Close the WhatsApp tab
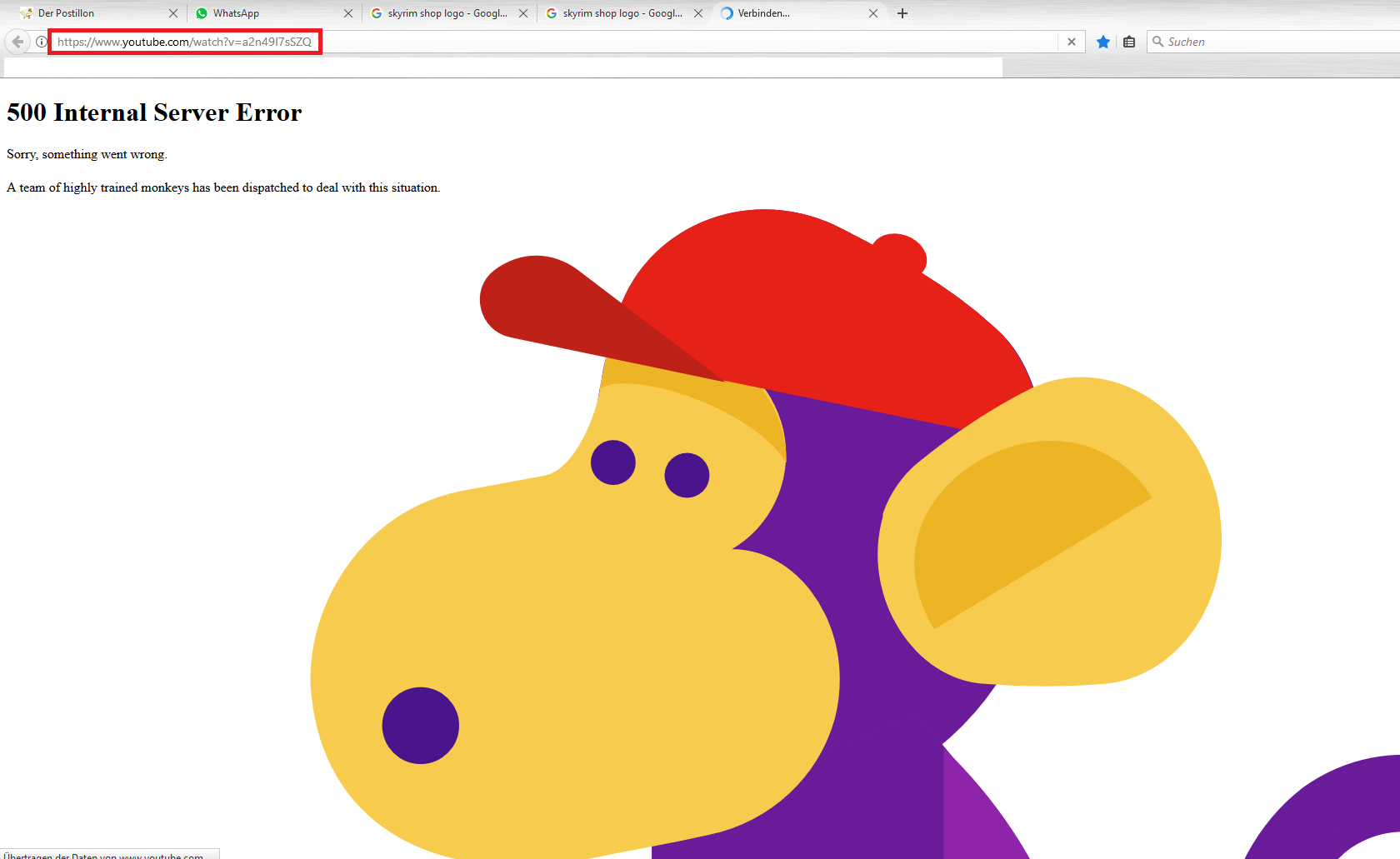 pyautogui.click(x=348, y=13)
